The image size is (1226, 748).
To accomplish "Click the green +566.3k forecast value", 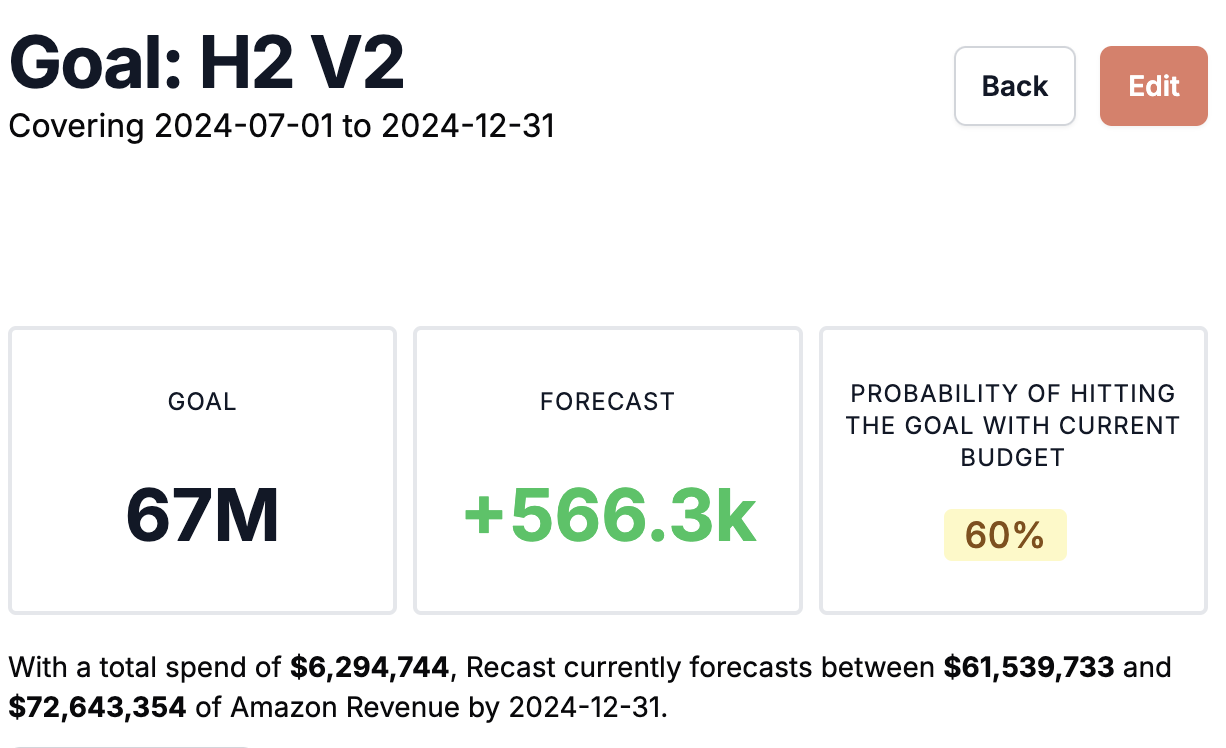I will pyautogui.click(x=607, y=514).
